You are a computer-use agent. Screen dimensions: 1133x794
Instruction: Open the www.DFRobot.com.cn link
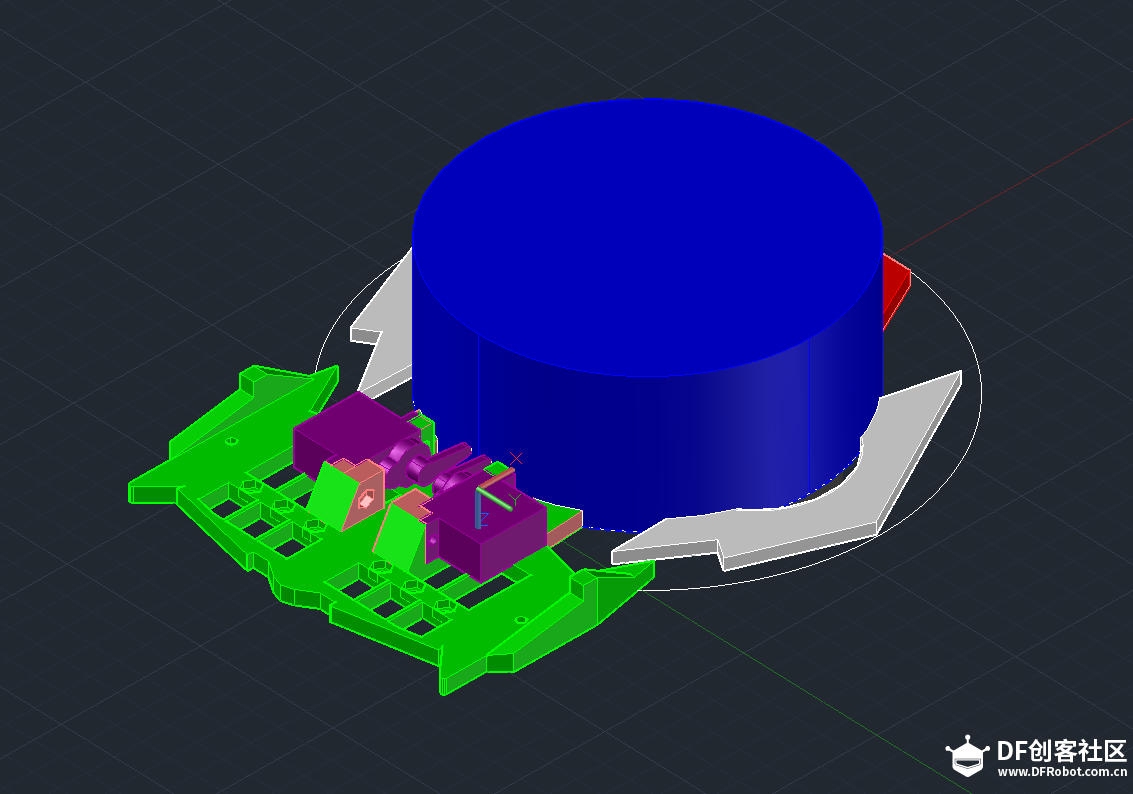(x=1062, y=772)
